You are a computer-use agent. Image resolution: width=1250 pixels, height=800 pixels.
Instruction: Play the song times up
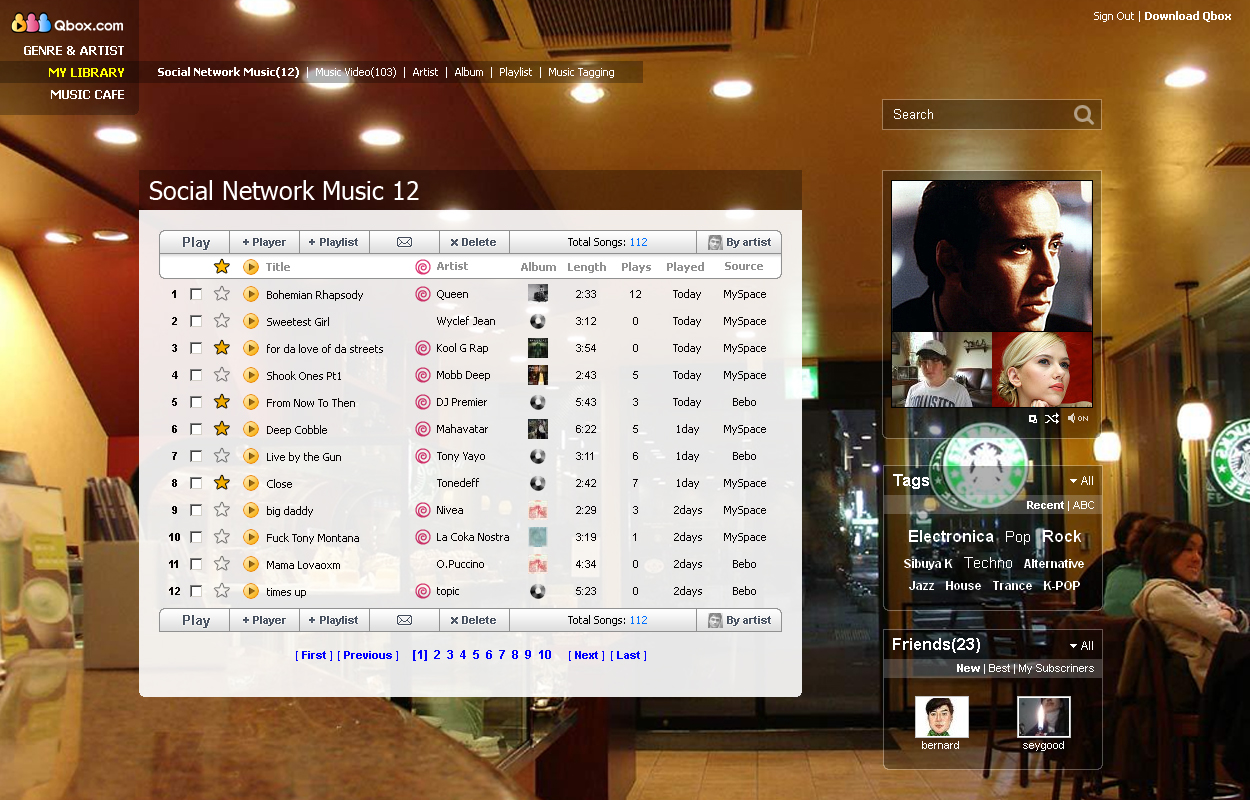[251, 591]
